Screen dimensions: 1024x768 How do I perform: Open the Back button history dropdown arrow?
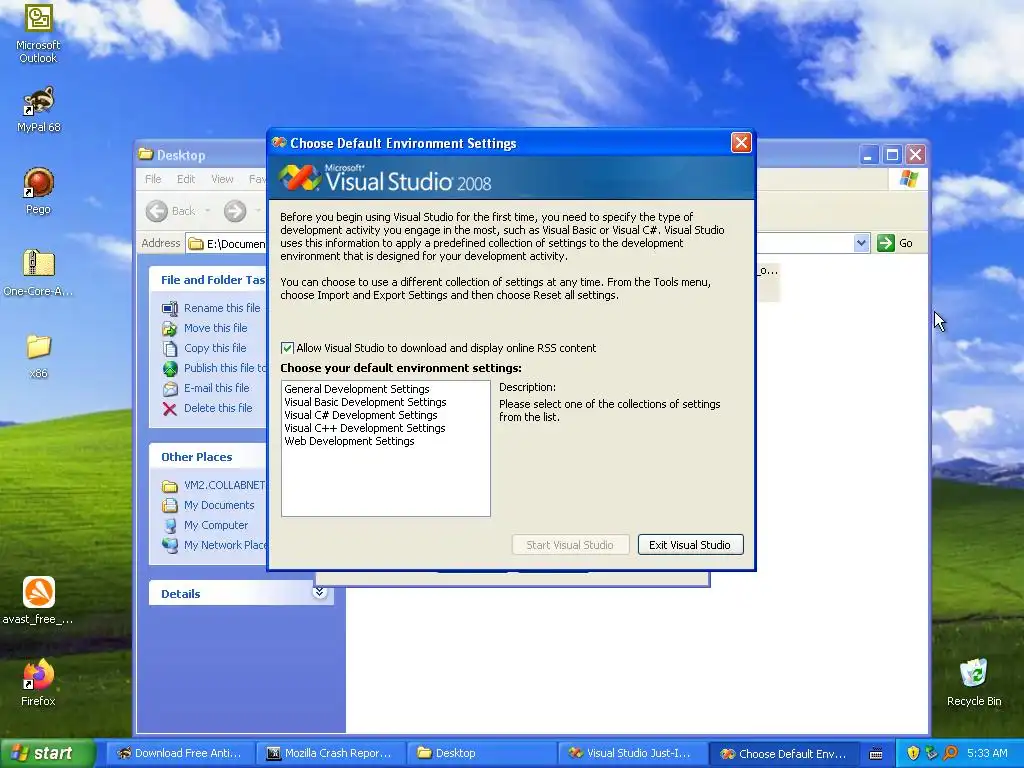(x=208, y=211)
